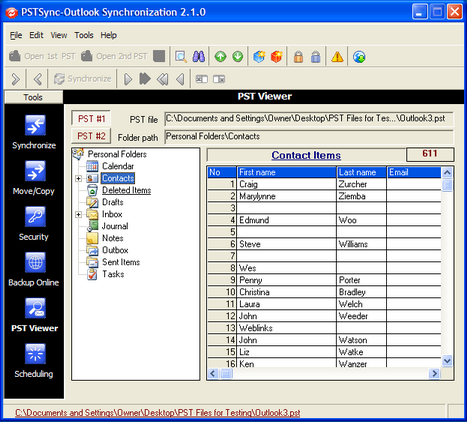The height and width of the screenshot is (422, 467).
Task: Click the Email column header
Action: point(414,172)
